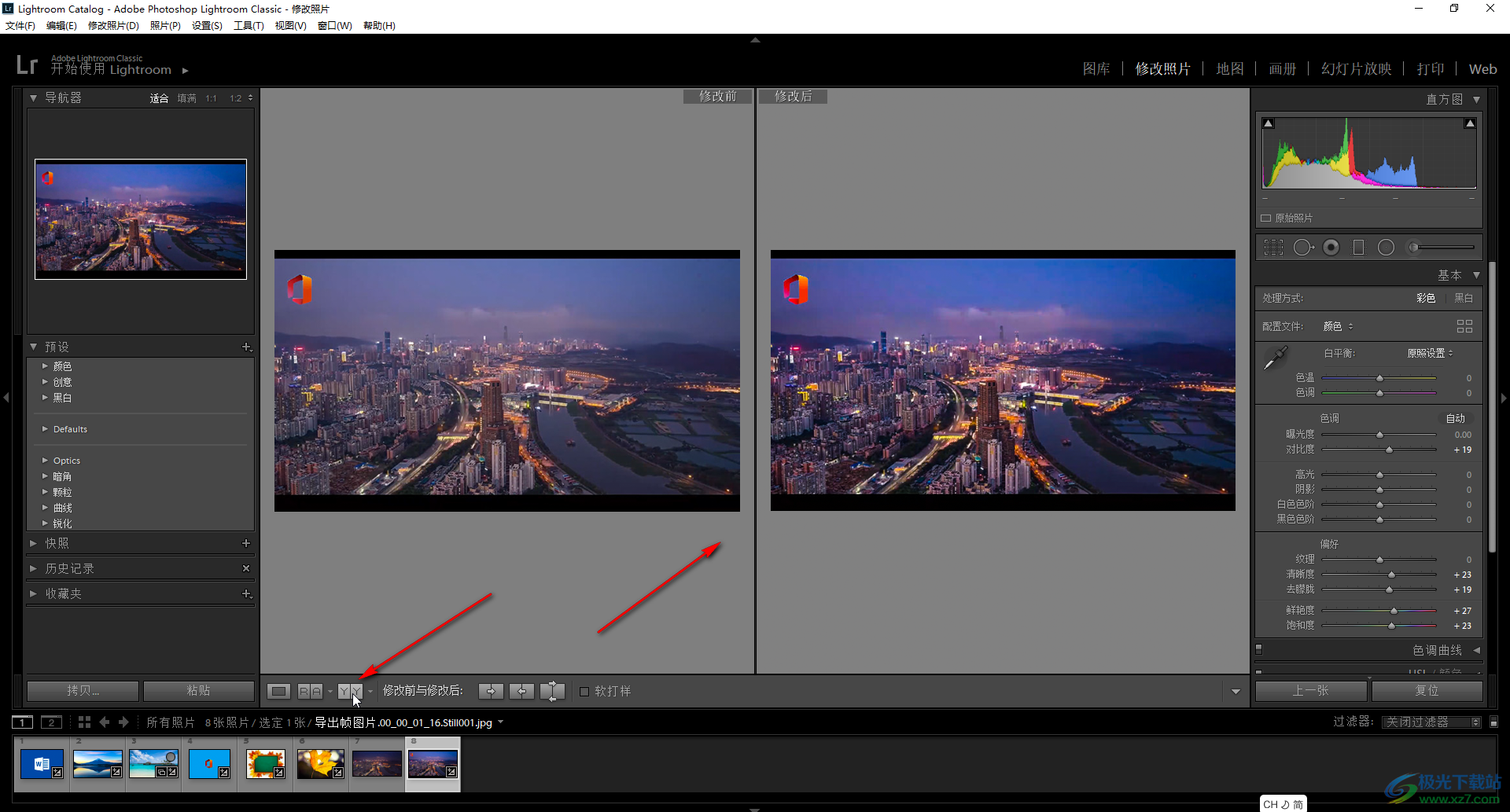Collapse the 直方图 panel
The height and width of the screenshot is (812, 1510).
point(1476,100)
